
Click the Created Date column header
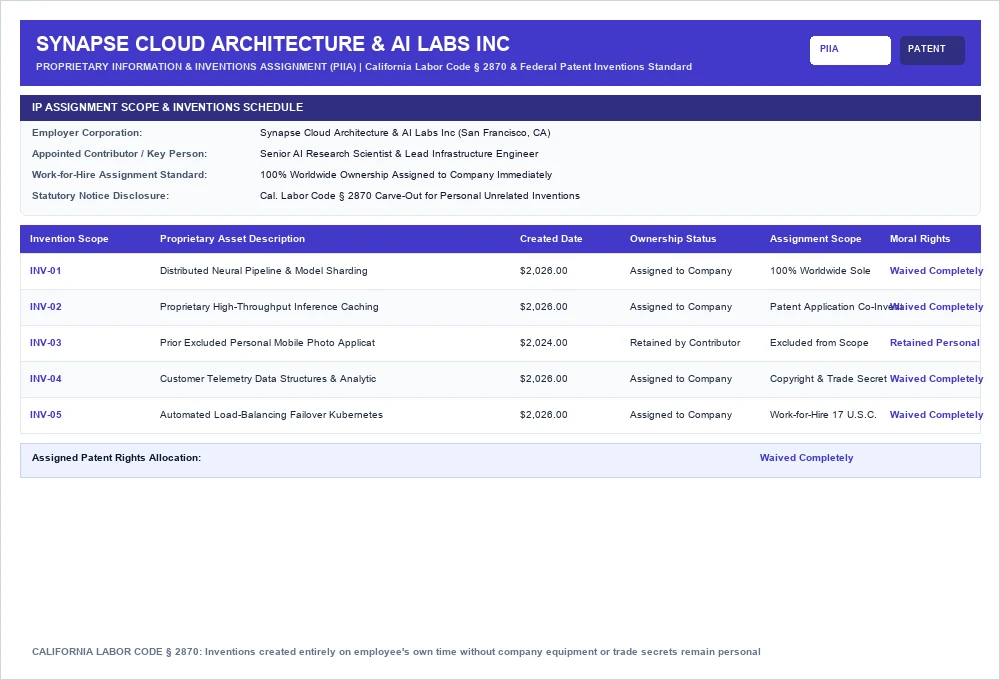(x=551, y=239)
